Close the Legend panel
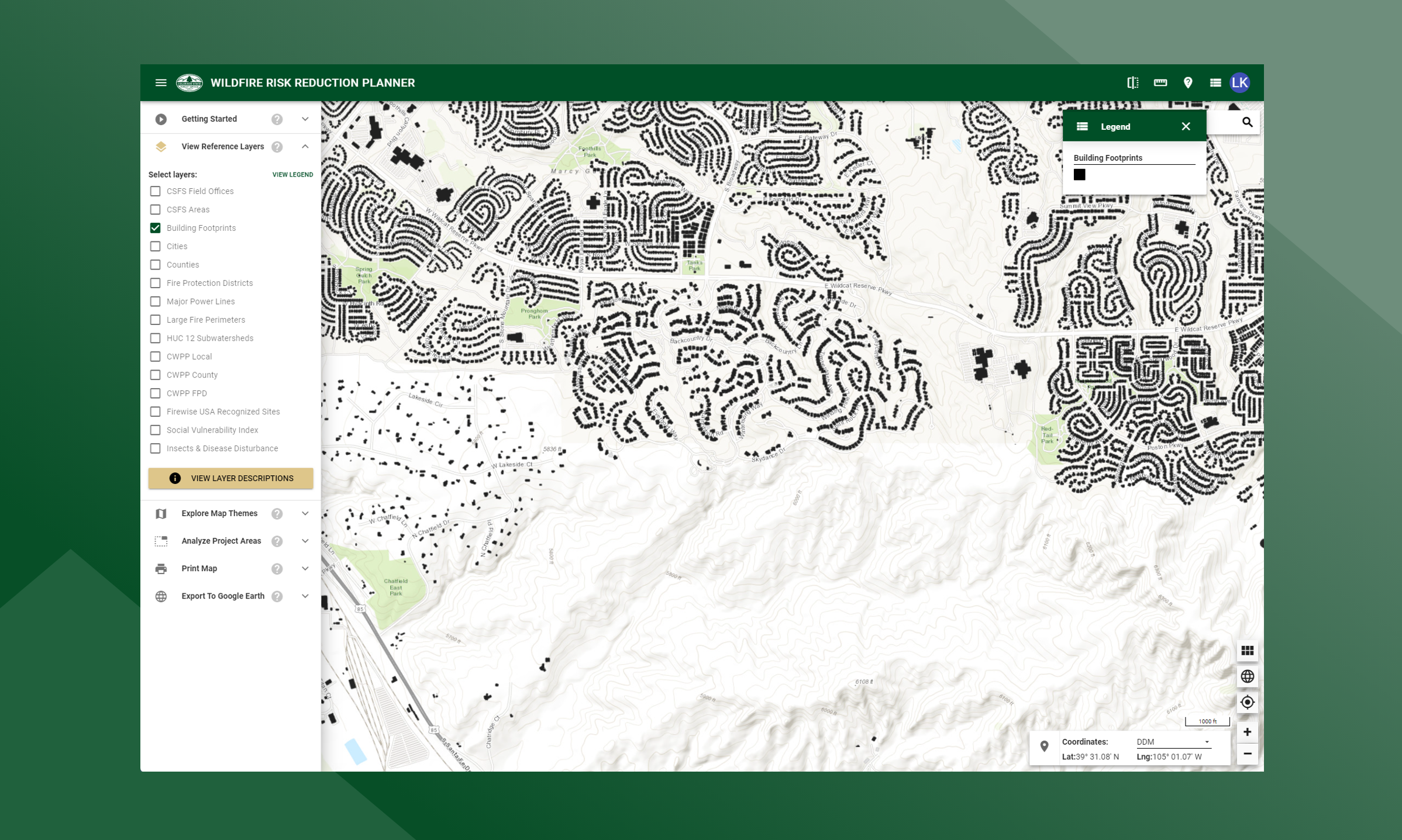The height and width of the screenshot is (840, 1402). (x=1186, y=126)
